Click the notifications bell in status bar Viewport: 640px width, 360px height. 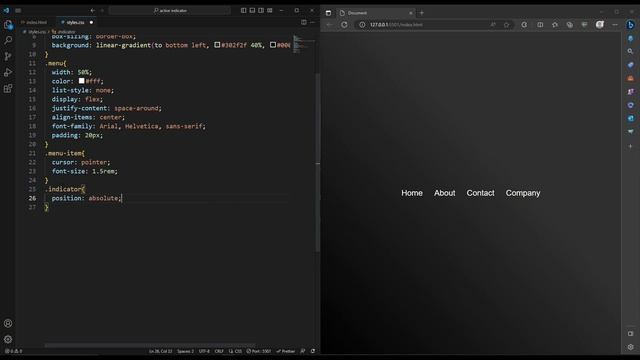(x=313, y=351)
